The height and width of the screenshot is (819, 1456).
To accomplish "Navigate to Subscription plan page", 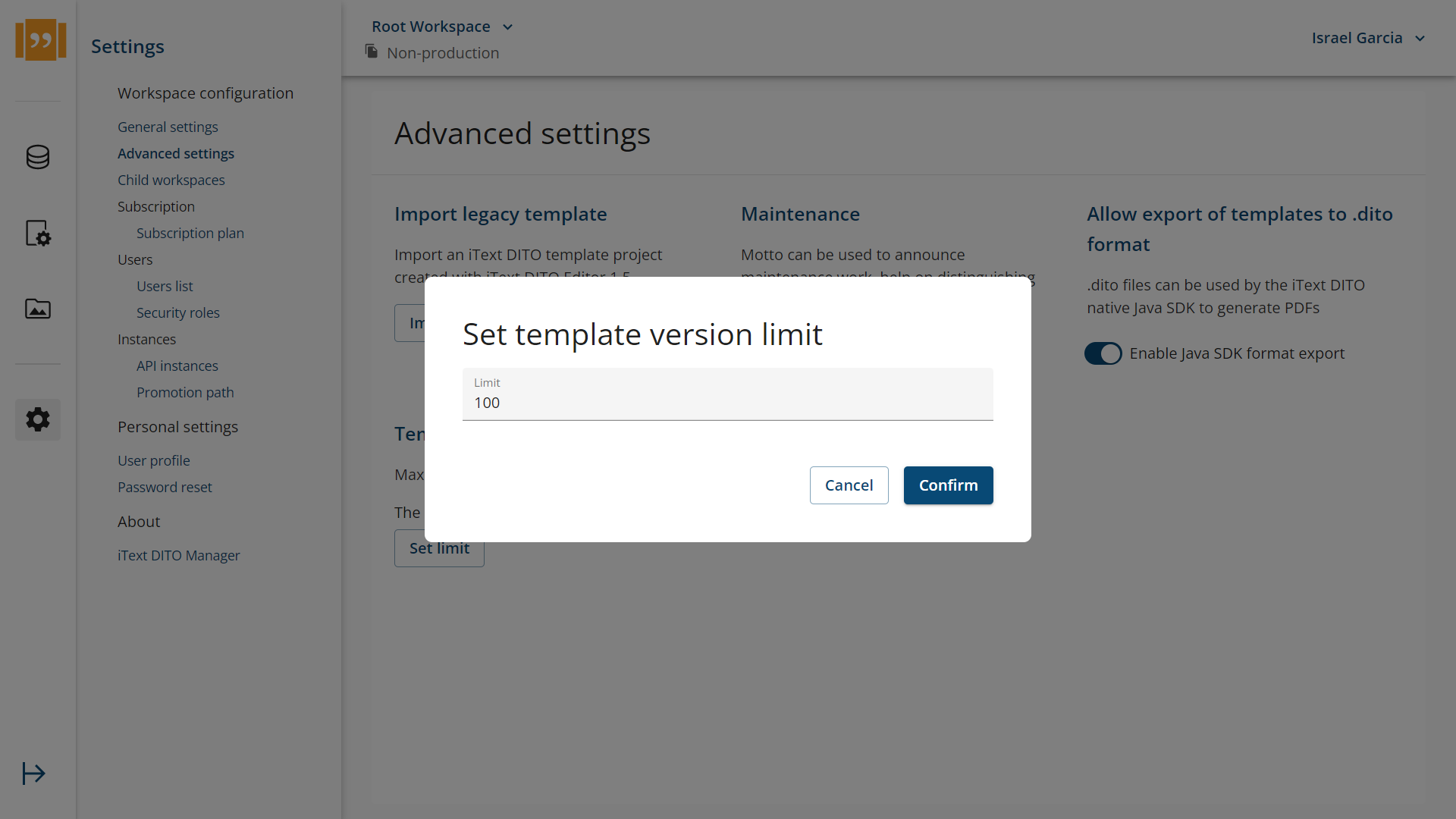I will 190,232.
